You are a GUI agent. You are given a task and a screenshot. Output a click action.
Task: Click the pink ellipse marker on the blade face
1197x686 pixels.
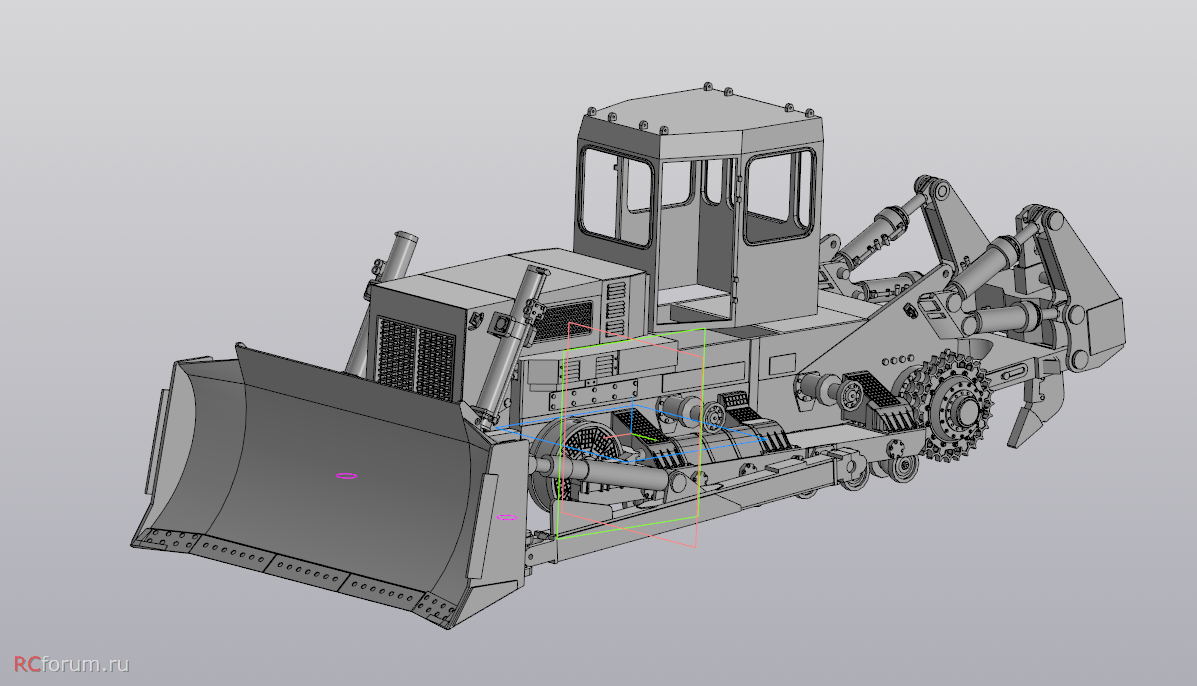346,476
